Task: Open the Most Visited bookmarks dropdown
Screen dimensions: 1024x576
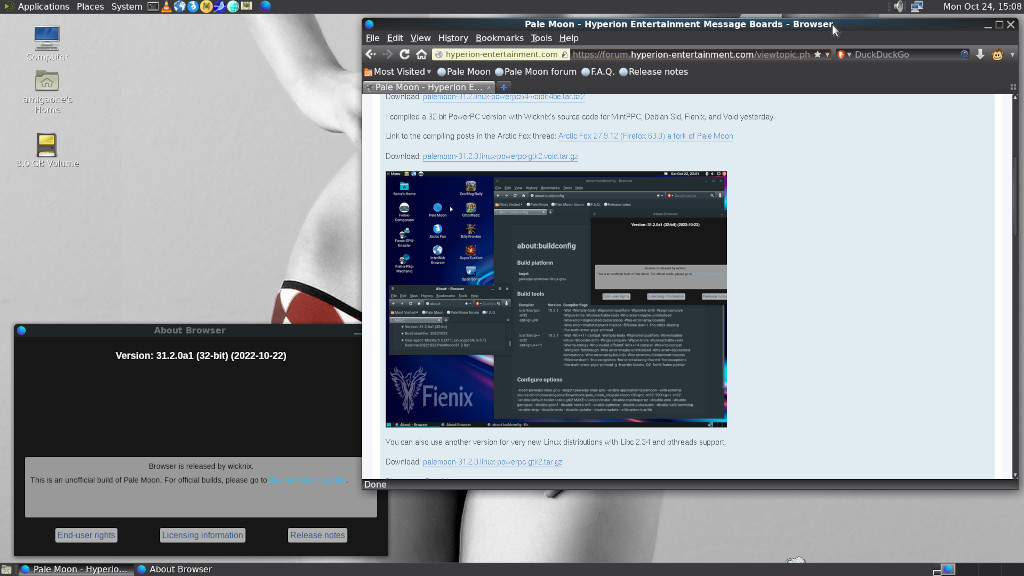Action: click(x=398, y=72)
